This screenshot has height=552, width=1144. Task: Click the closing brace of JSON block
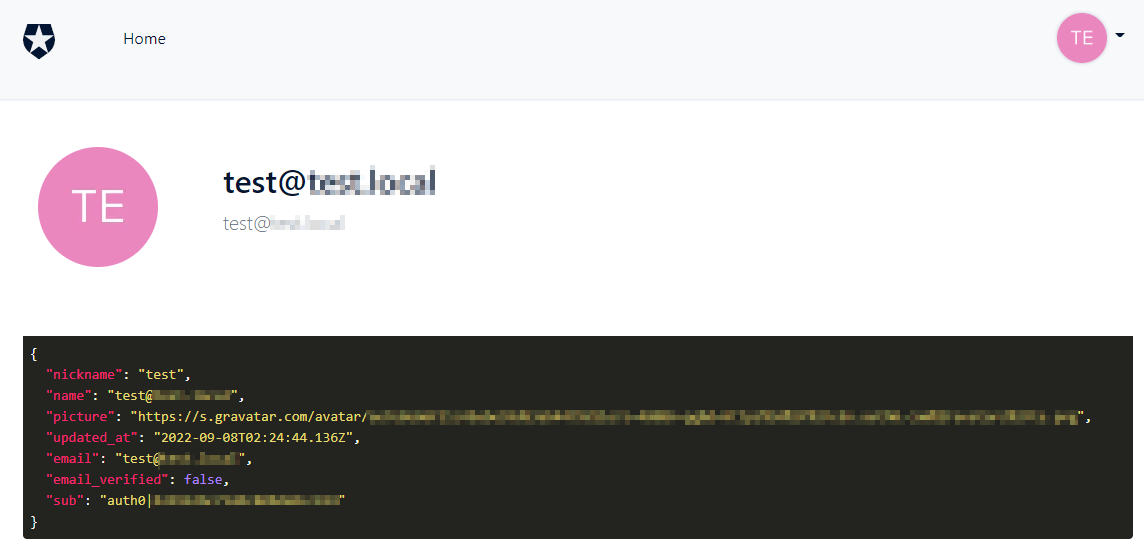click(34, 522)
